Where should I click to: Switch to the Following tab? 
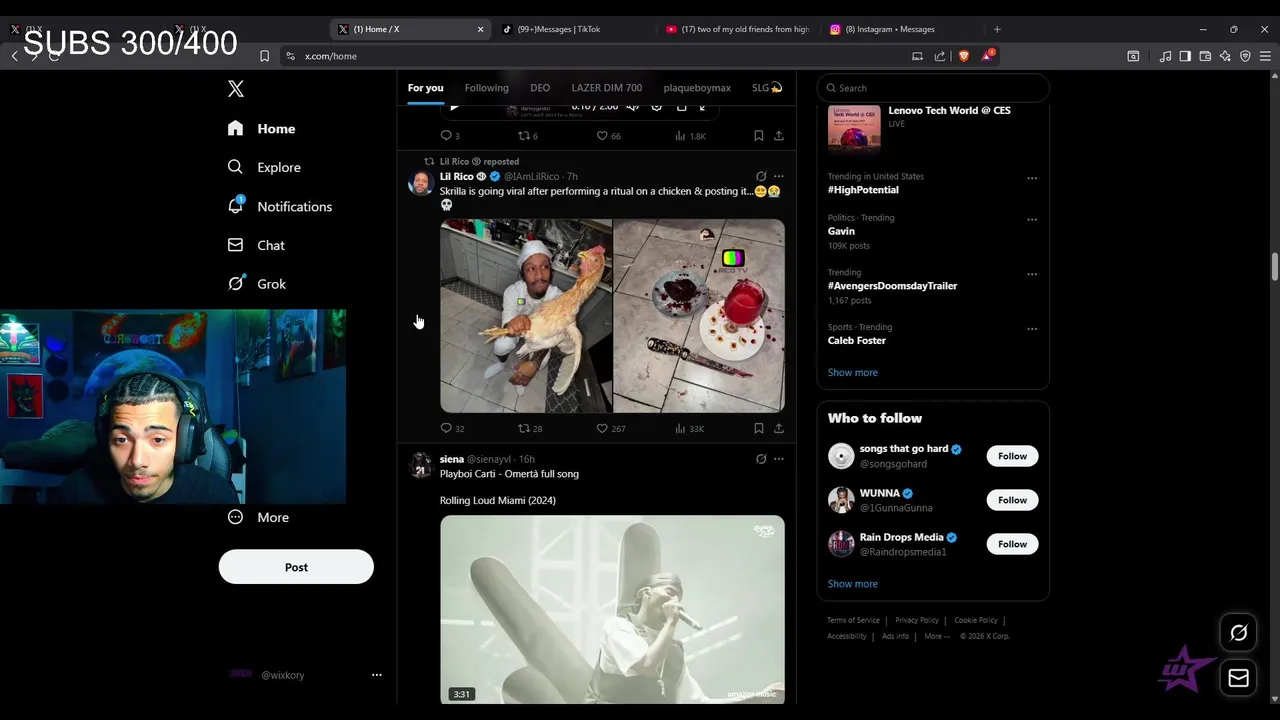pyautogui.click(x=486, y=88)
